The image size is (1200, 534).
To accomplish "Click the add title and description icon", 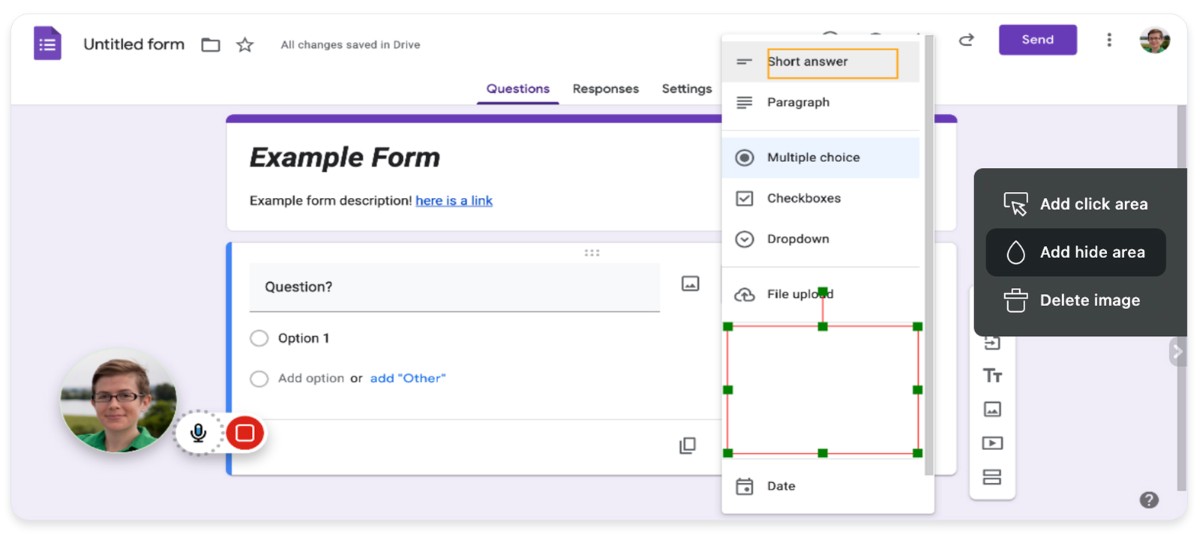I will 992,376.
